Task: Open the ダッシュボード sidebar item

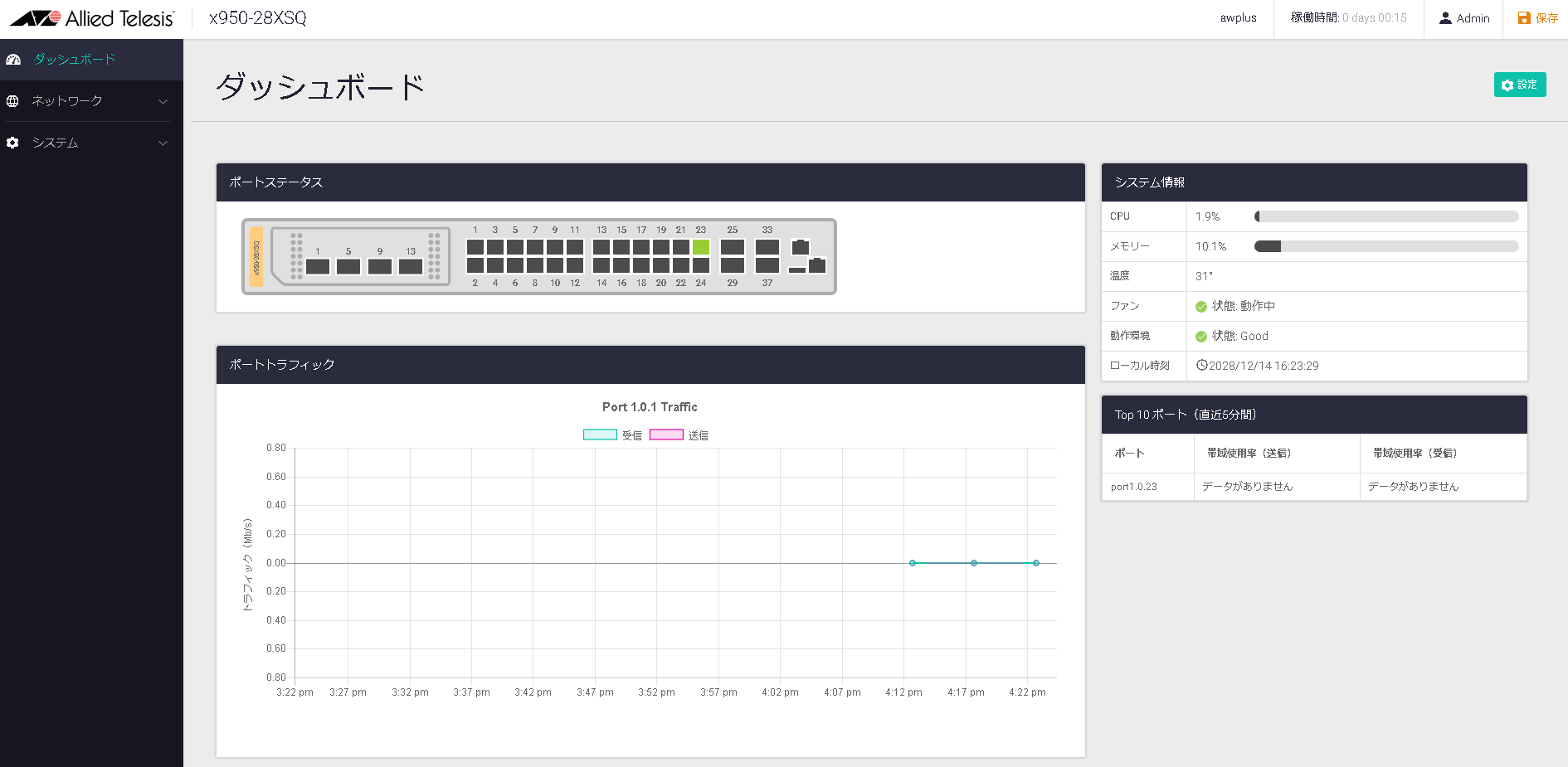Action: tap(91, 60)
